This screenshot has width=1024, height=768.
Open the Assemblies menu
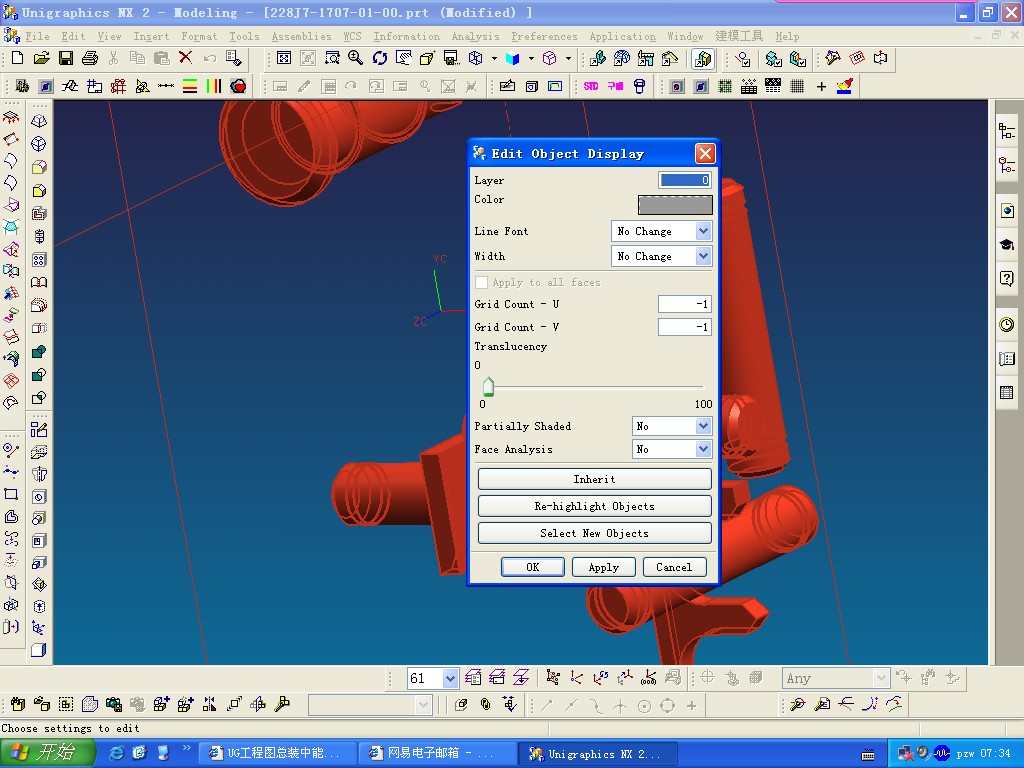[x=301, y=37]
